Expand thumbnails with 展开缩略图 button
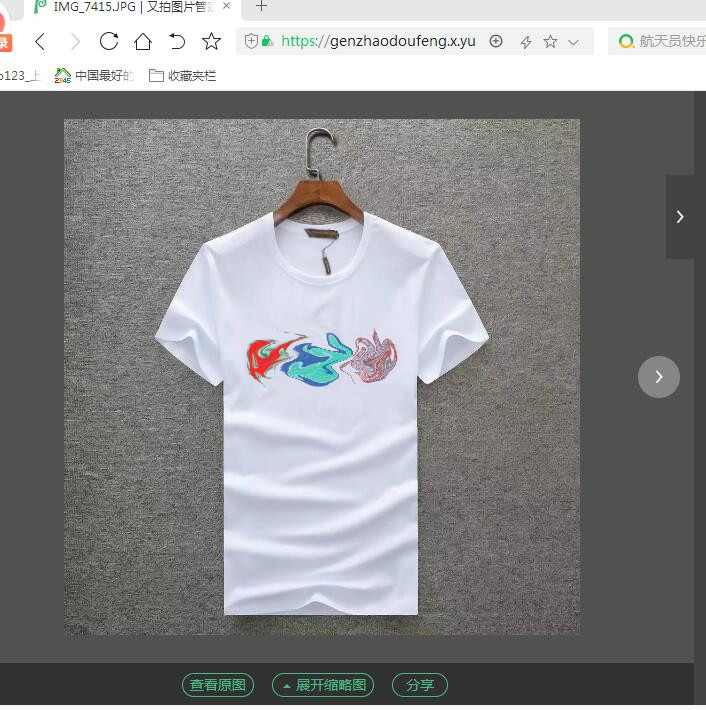This screenshot has height=710, width=706. click(324, 685)
